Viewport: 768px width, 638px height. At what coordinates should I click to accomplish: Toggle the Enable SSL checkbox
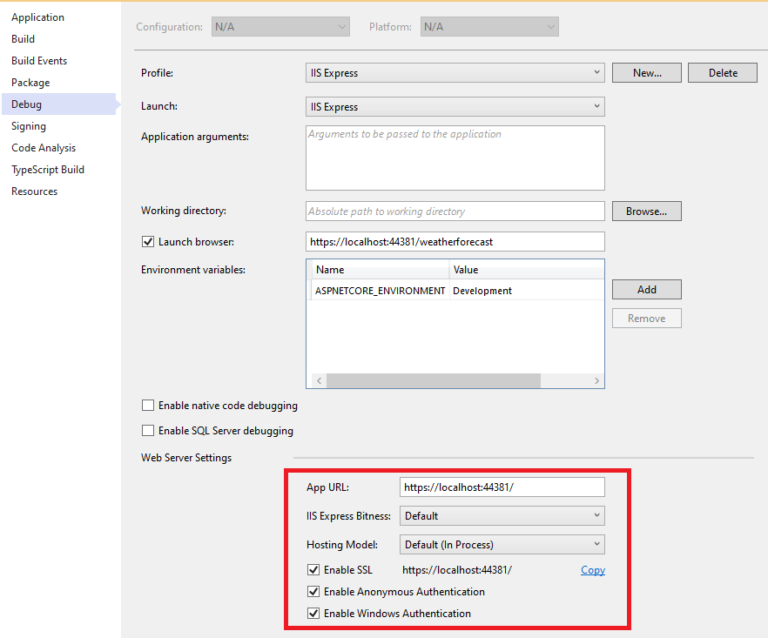(313, 570)
